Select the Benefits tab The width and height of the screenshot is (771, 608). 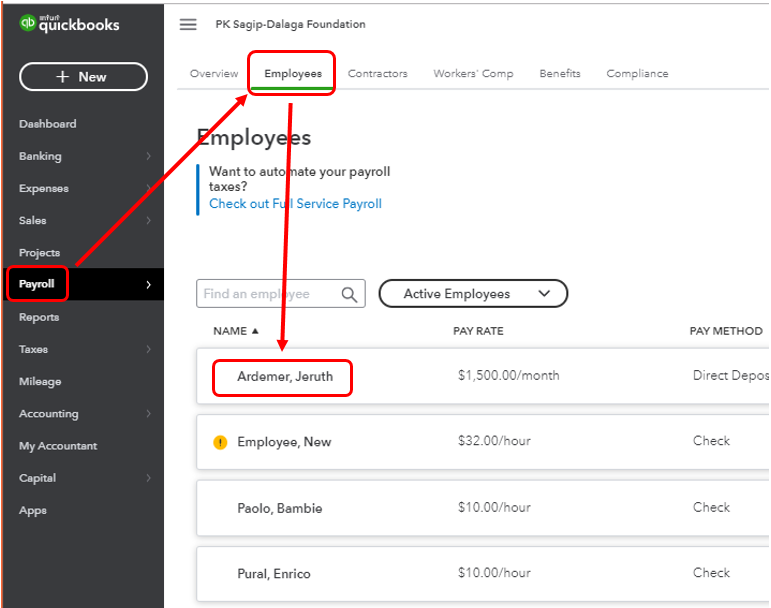point(559,74)
